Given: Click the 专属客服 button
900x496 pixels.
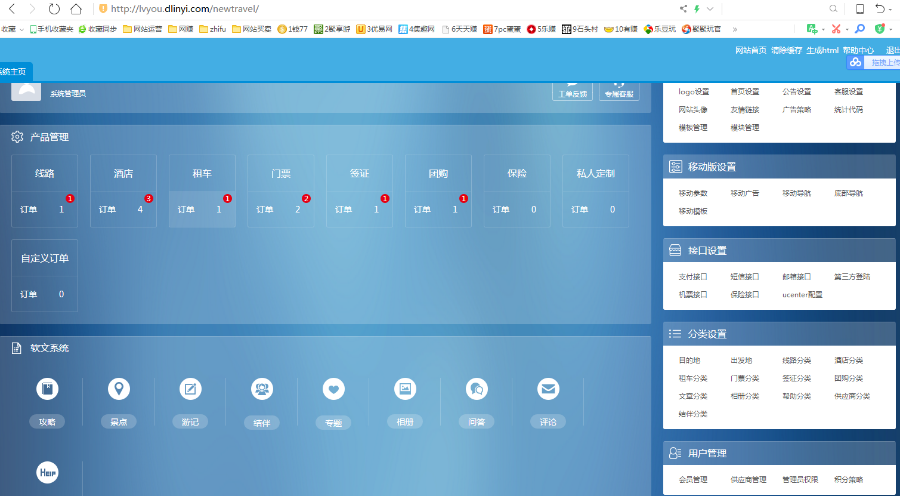Looking at the screenshot, I should tap(619, 92).
